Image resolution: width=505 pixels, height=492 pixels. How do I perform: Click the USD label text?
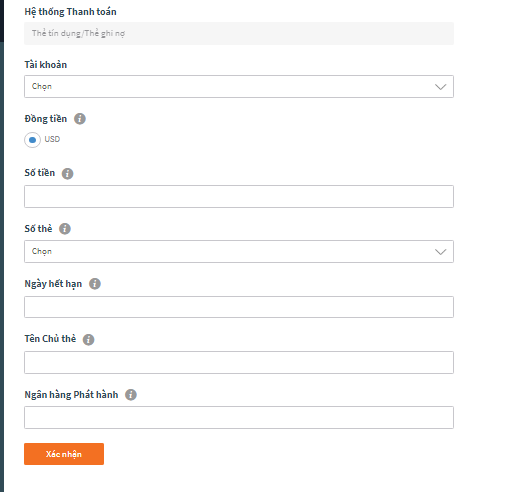click(x=52, y=139)
